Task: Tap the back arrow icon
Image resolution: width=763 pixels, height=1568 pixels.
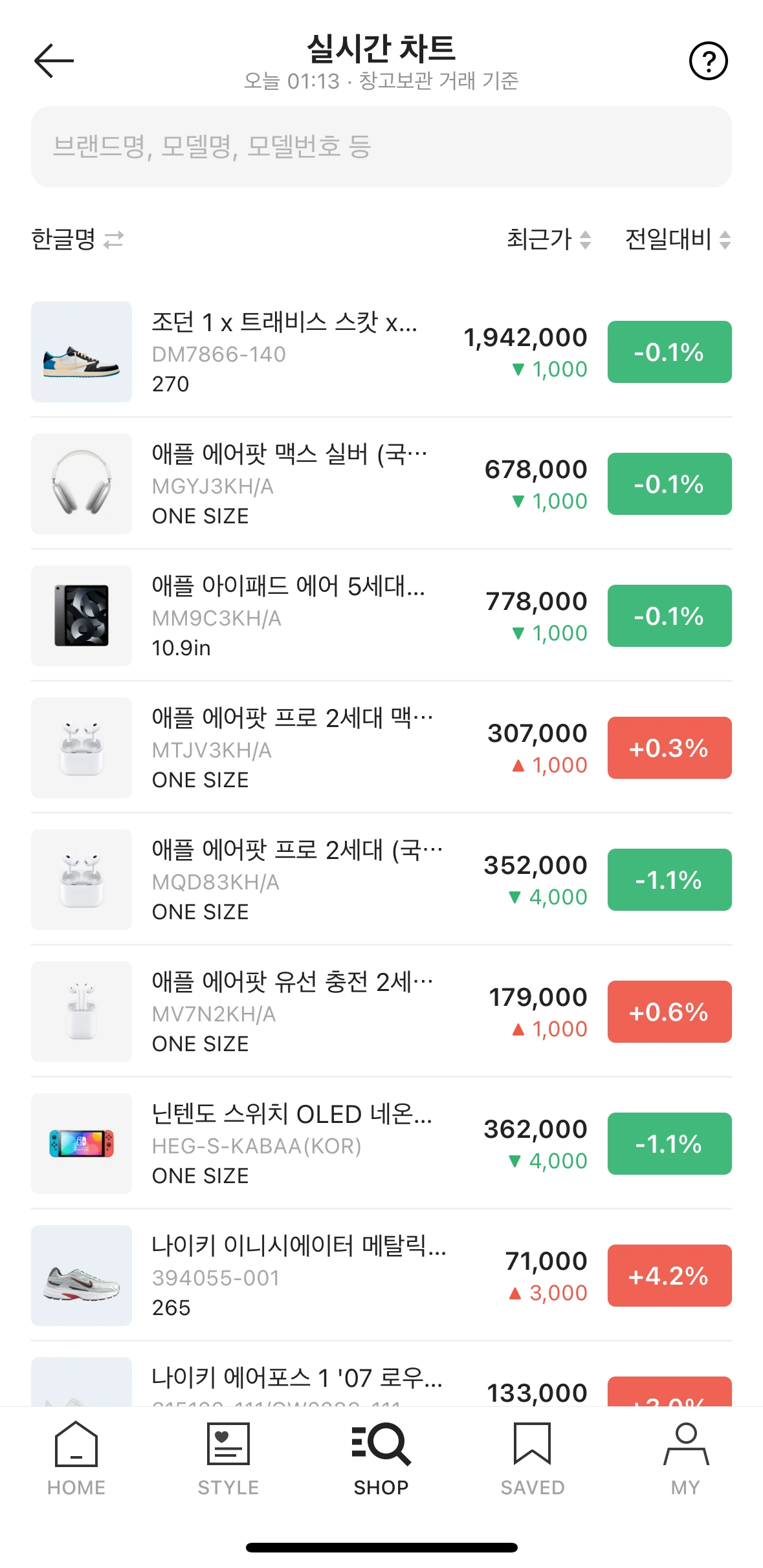Action: coord(54,61)
